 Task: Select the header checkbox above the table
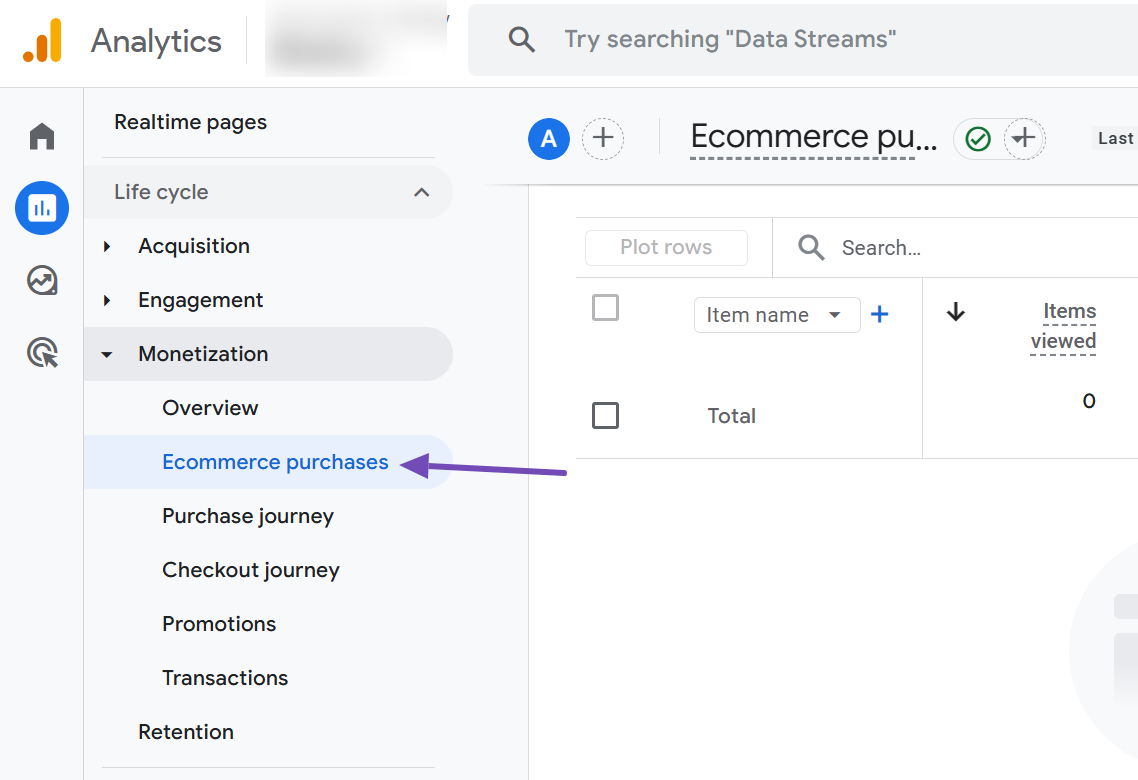pyautogui.click(x=605, y=308)
